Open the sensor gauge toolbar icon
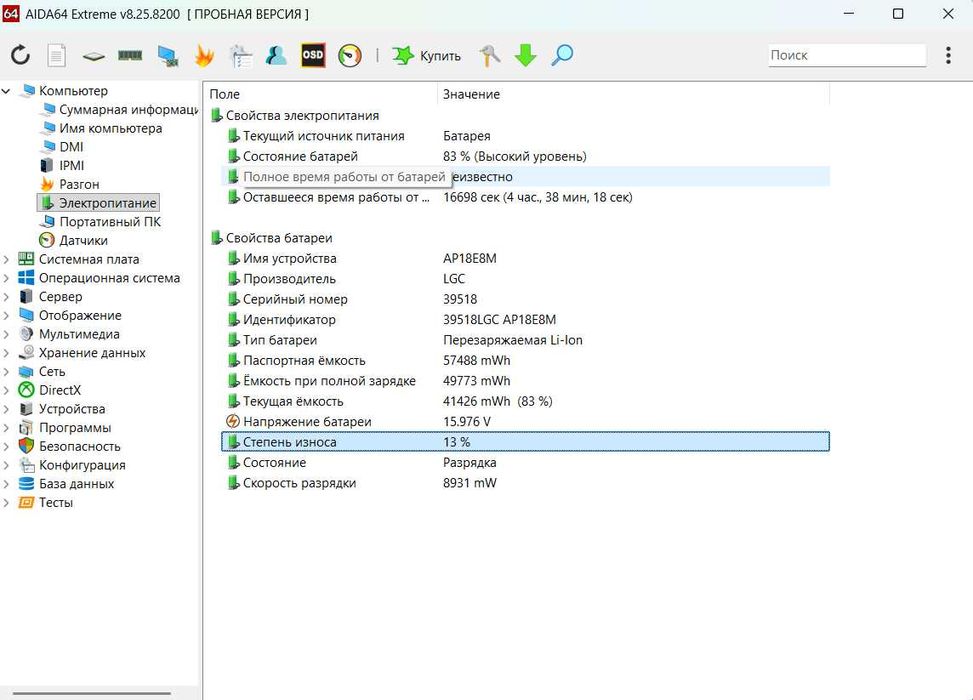Image resolution: width=973 pixels, height=700 pixels. coord(350,56)
